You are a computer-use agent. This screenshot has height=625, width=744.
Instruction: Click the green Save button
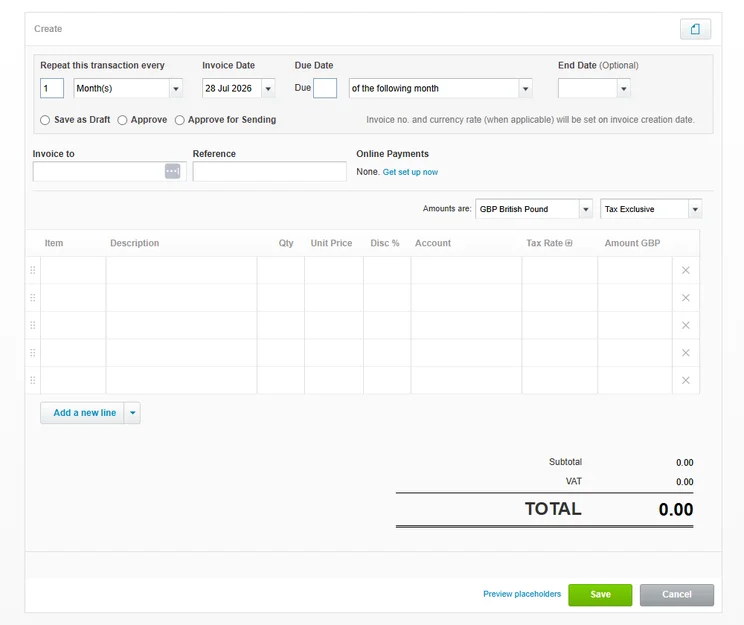(600, 595)
